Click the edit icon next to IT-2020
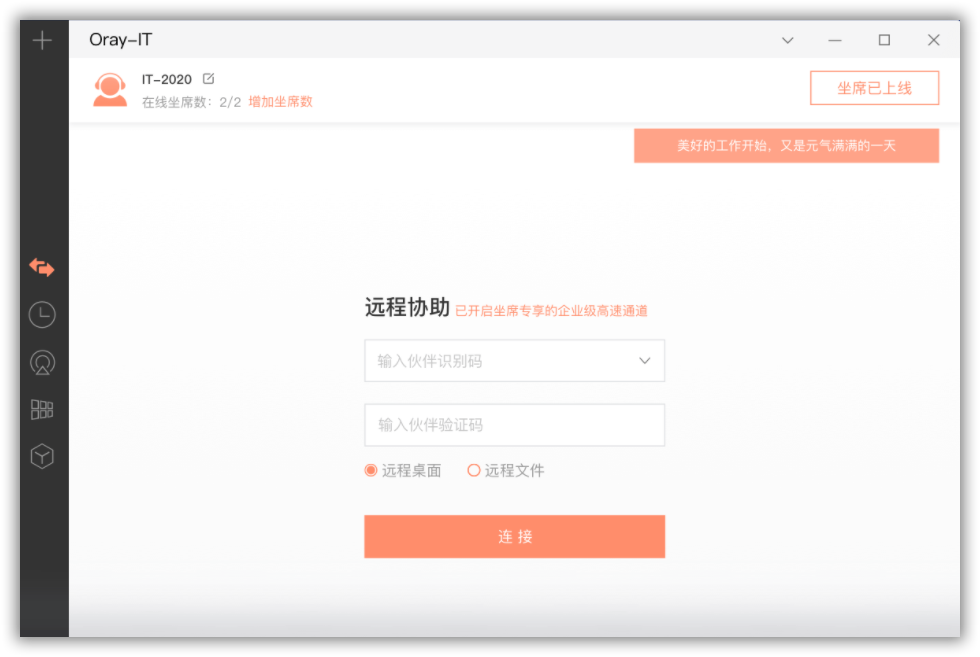980x657 pixels. (x=209, y=79)
